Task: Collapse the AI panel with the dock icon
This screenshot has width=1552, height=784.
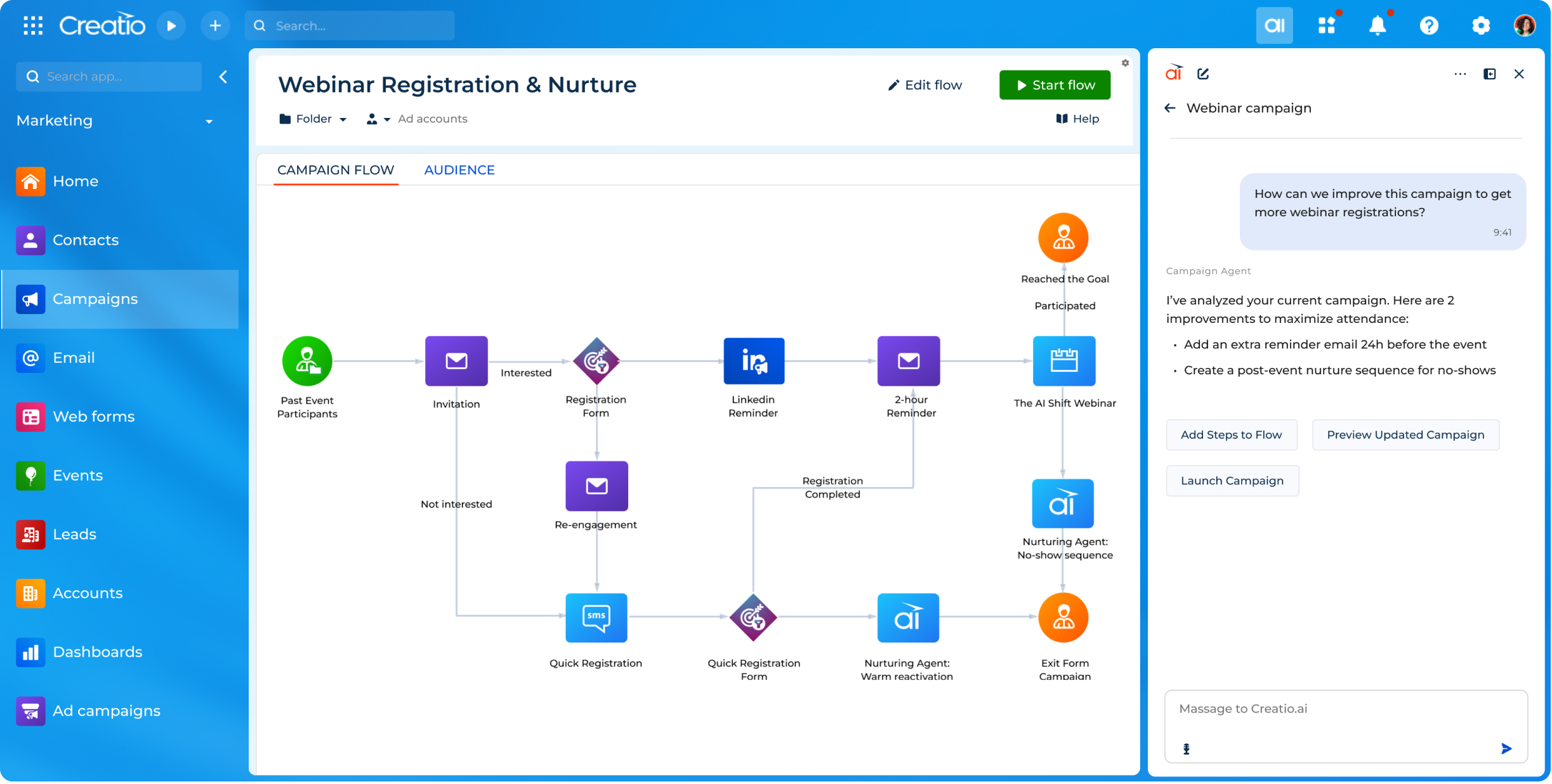Action: (x=1490, y=74)
